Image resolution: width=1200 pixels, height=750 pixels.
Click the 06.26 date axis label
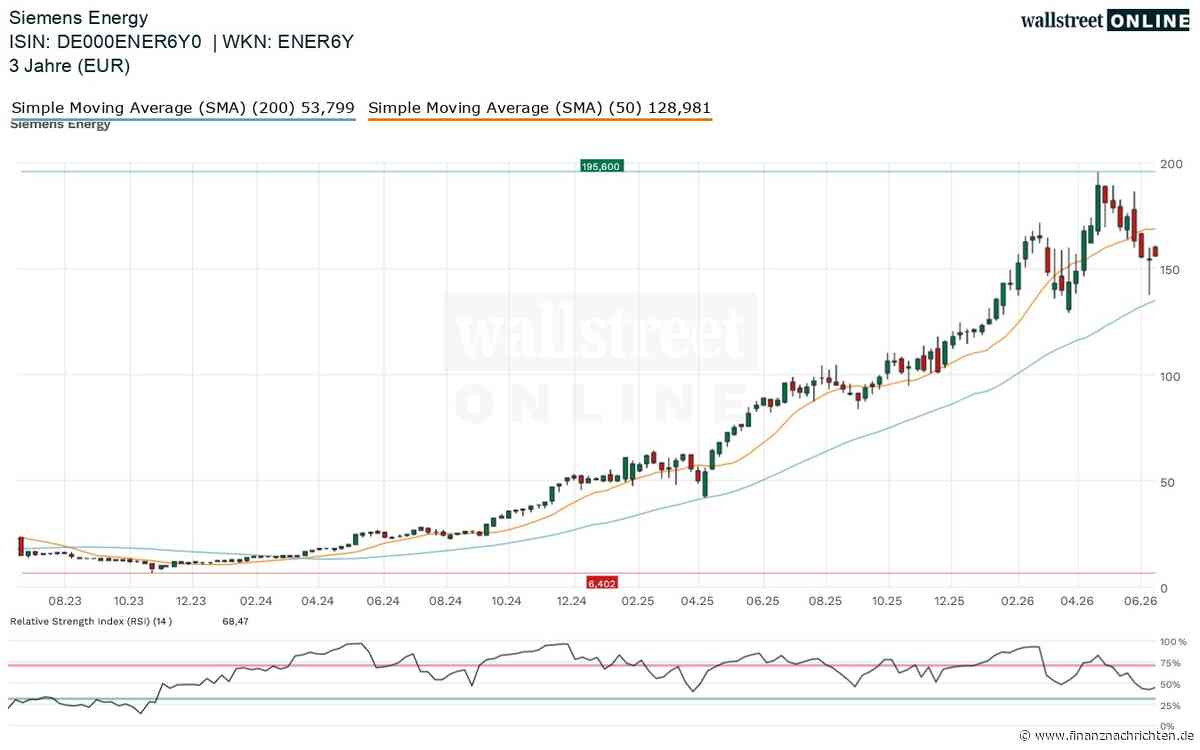coord(1142,601)
